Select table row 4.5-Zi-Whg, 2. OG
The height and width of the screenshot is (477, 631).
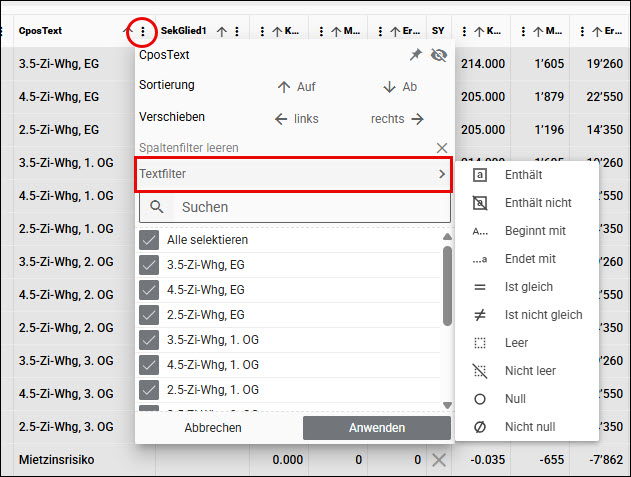66,295
